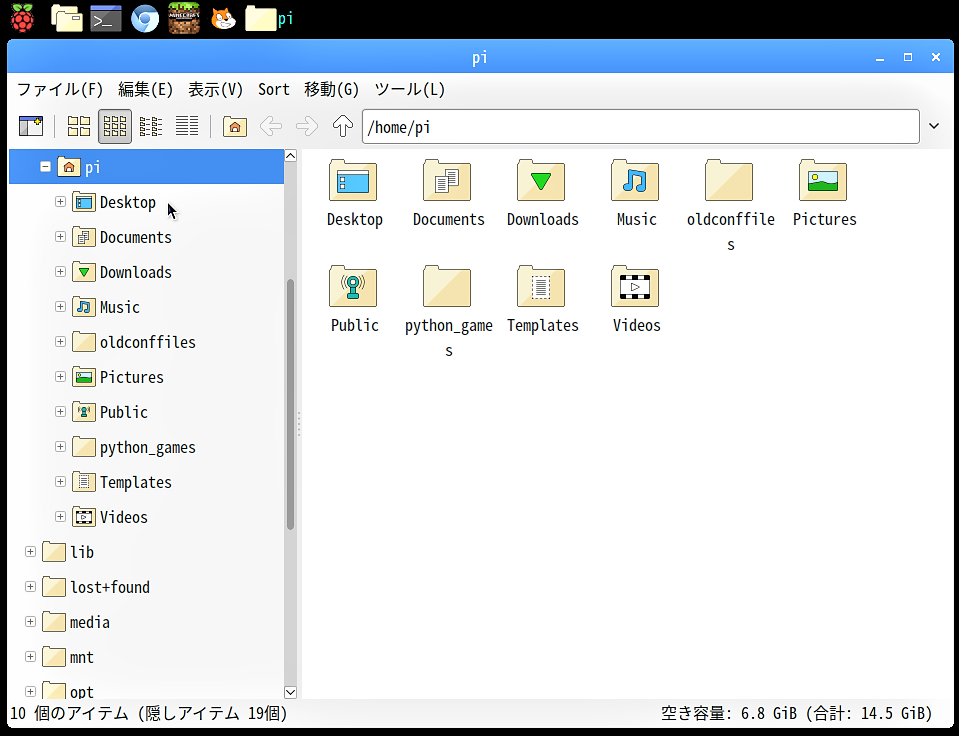Open the 表示(V) menu
Image resolution: width=959 pixels, height=736 pixels.
[x=215, y=89]
